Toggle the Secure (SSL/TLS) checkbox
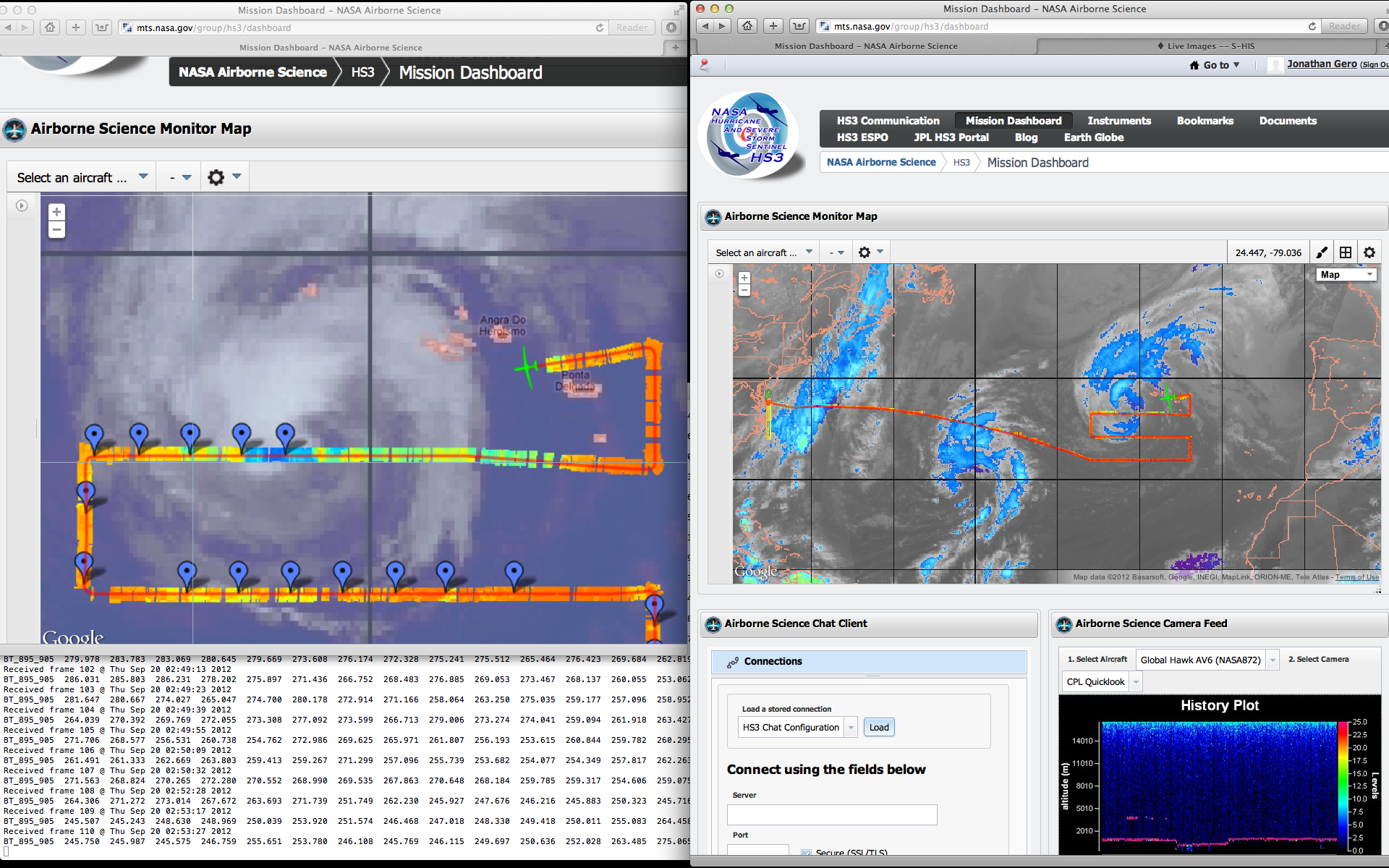The width and height of the screenshot is (1389, 868). 806,853
